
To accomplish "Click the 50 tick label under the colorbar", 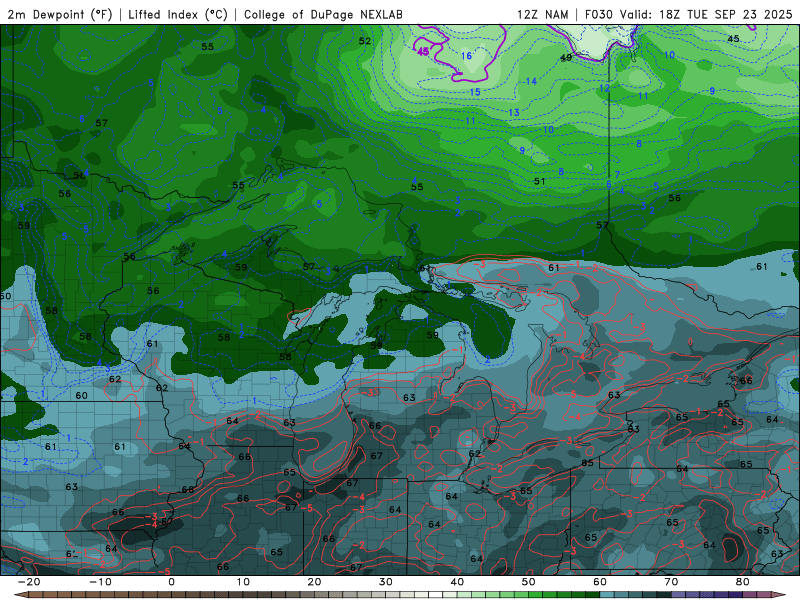I will point(529,582).
